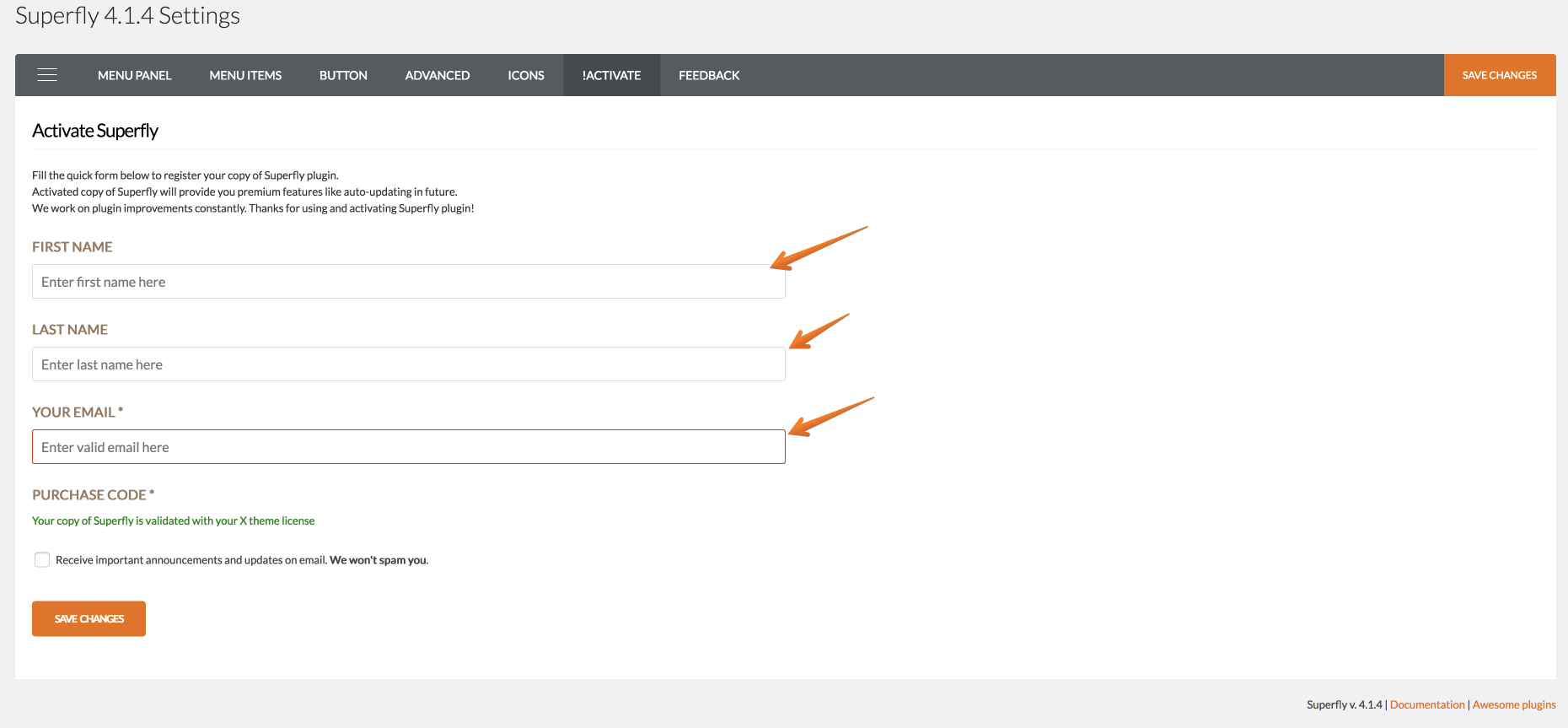Click the Superfly v. 4.1.4 footer text
This screenshot has width=1568, height=728.
1345,705
